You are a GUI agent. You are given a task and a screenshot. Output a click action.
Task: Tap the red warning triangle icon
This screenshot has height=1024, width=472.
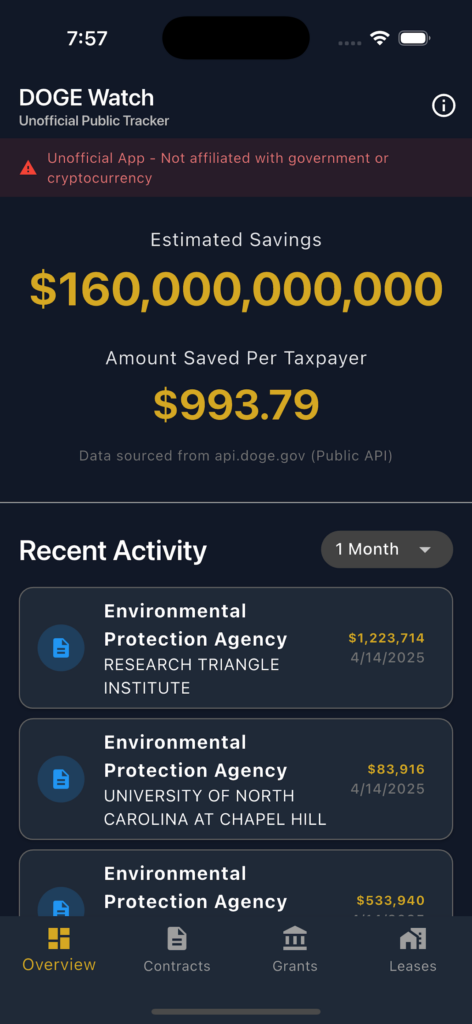click(28, 168)
